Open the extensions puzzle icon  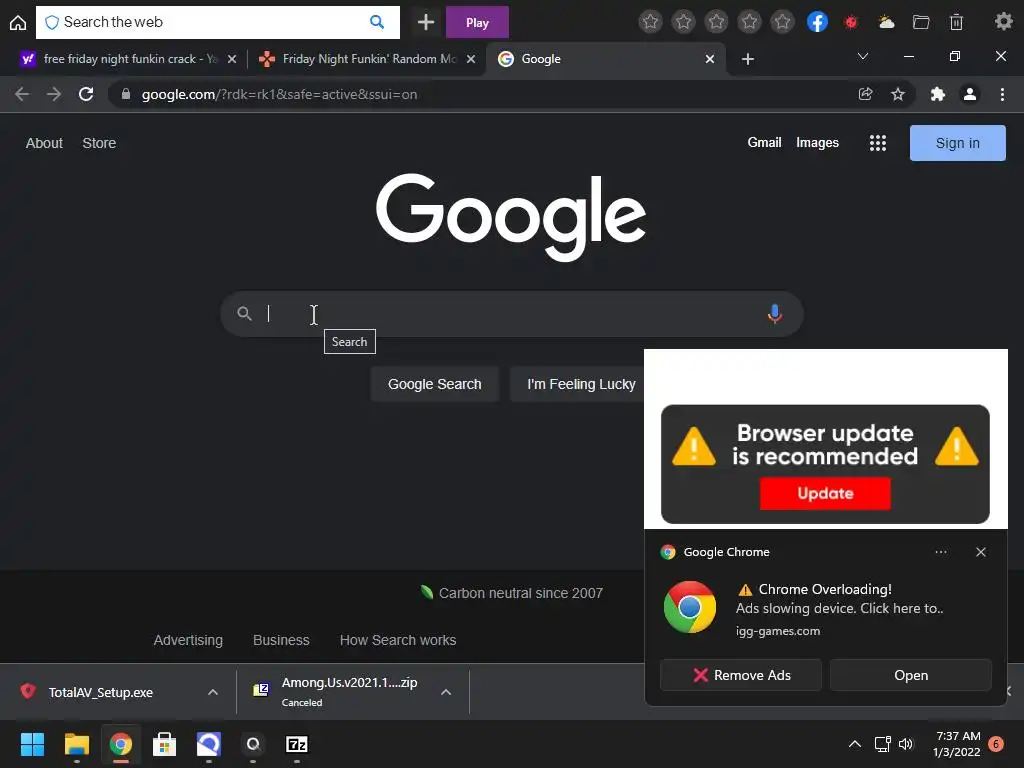[938, 94]
